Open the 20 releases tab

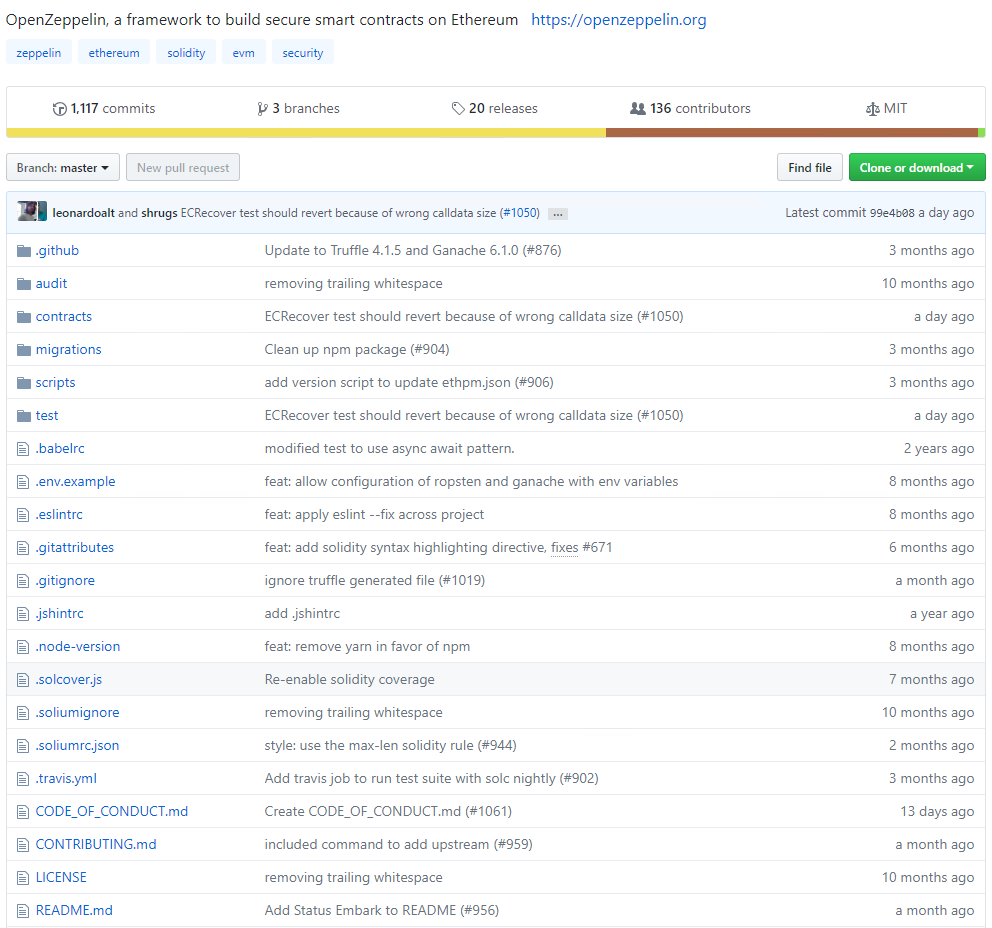[x=494, y=108]
